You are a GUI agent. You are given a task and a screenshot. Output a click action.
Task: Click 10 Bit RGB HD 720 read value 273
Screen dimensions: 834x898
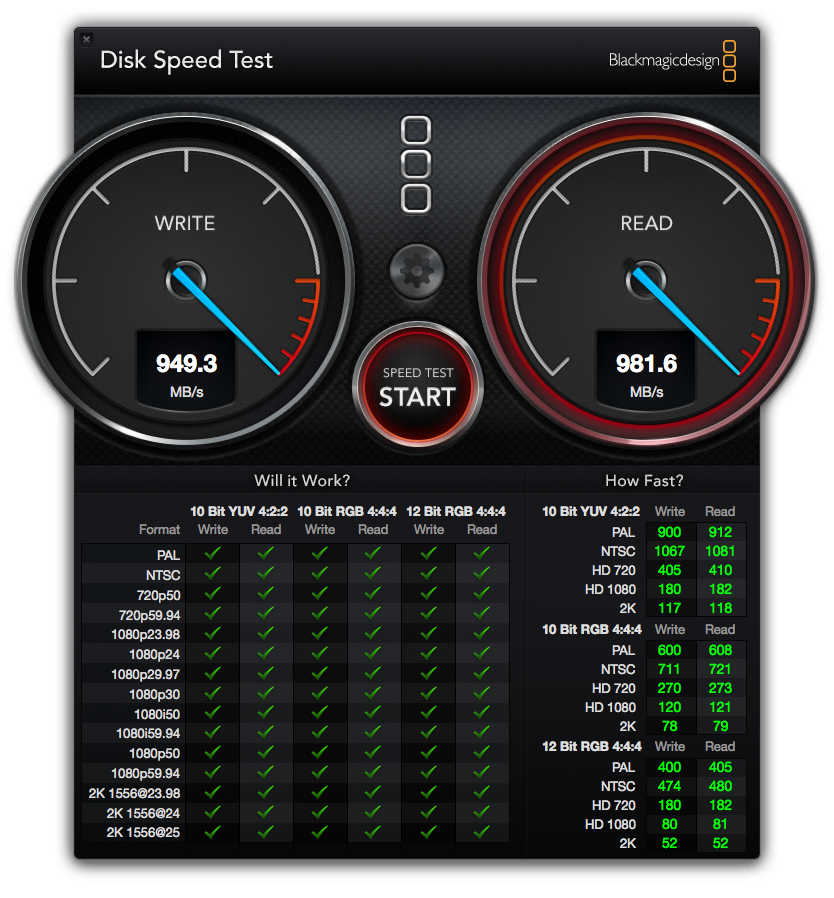pos(720,688)
